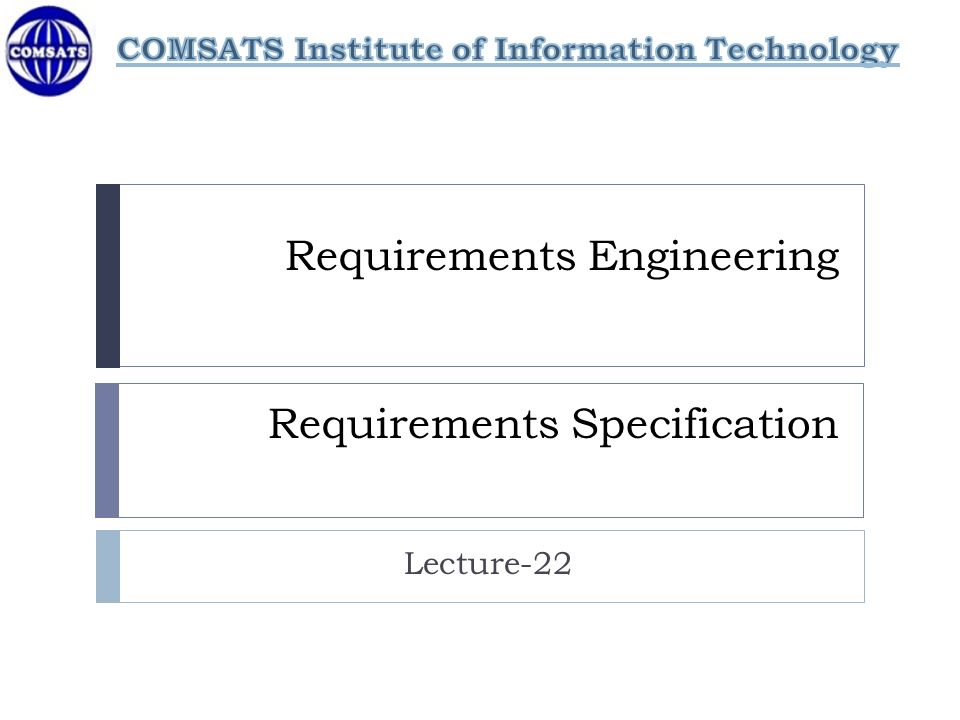The image size is (960, 720).
Task: Click the Lecture-22 text
Action: pos(488,564)
